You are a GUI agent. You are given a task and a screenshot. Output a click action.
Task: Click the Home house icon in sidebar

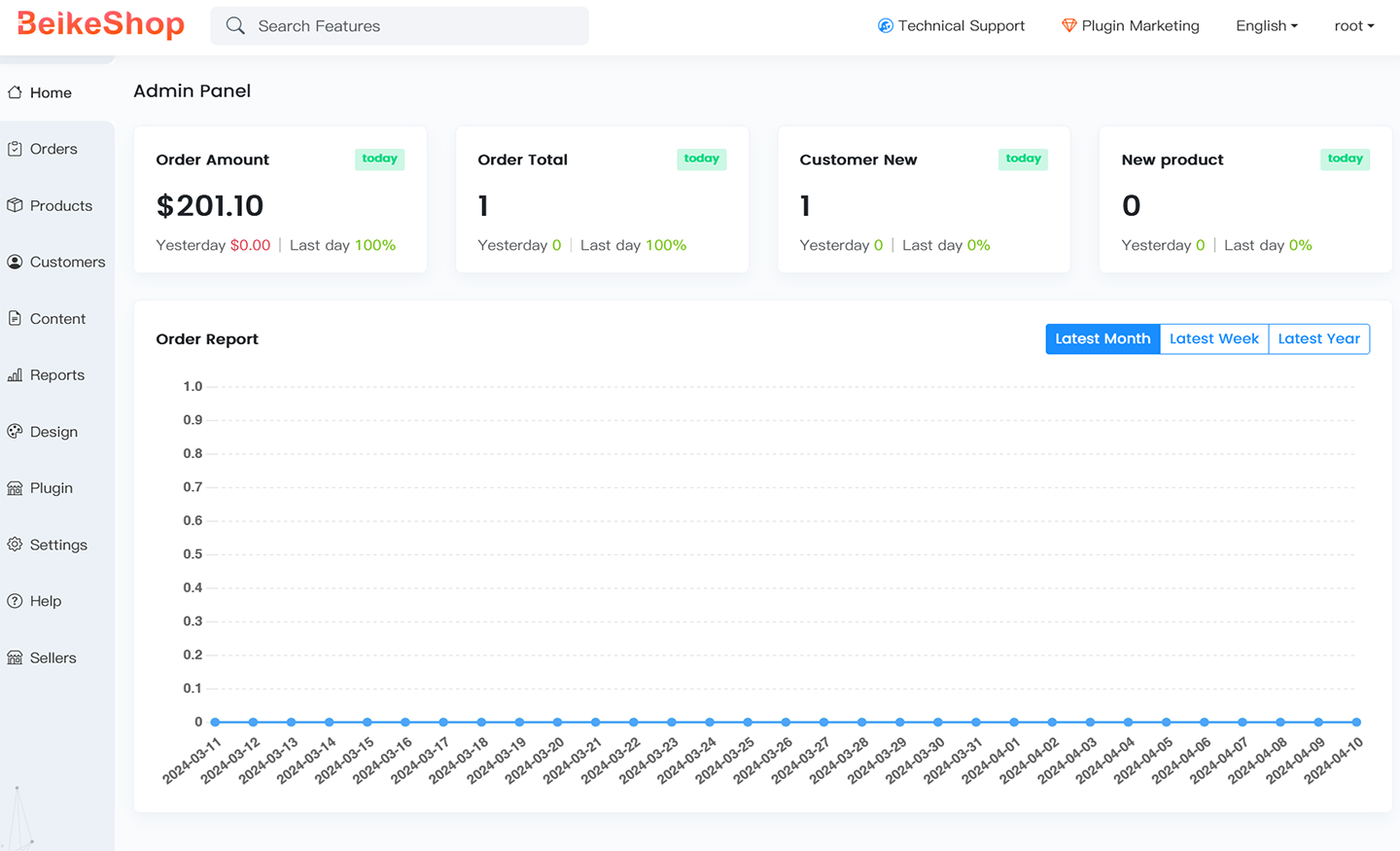(x=15, y=92)
